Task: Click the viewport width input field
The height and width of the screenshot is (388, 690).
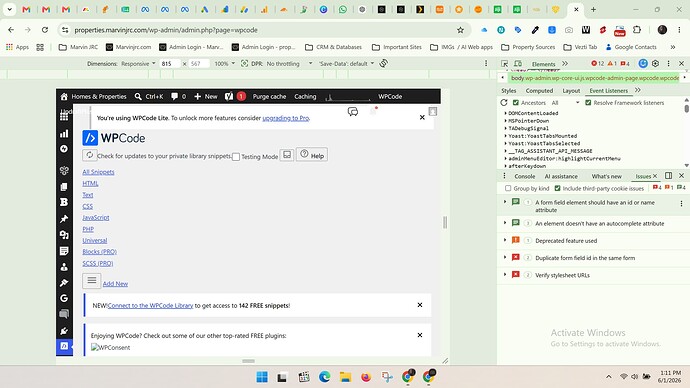Action: 170,64
